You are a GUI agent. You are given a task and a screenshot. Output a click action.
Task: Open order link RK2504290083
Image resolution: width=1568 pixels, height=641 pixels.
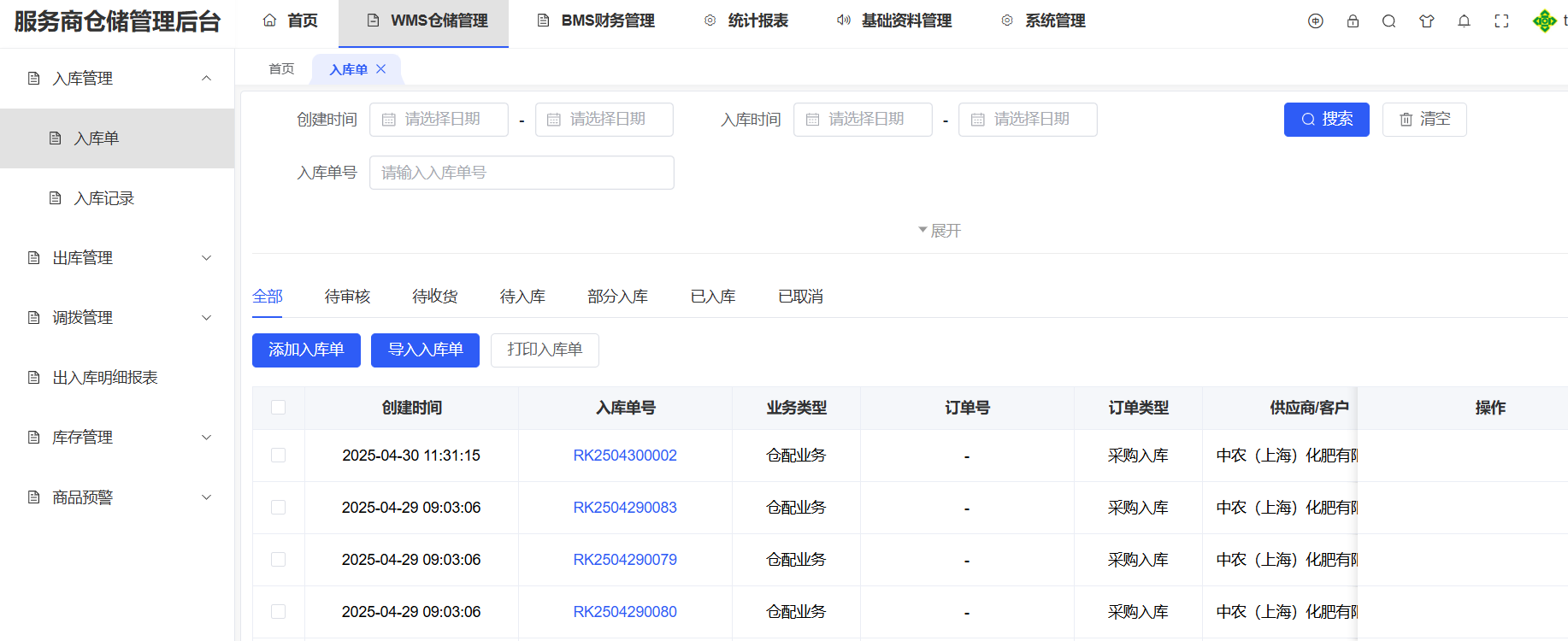625,508
